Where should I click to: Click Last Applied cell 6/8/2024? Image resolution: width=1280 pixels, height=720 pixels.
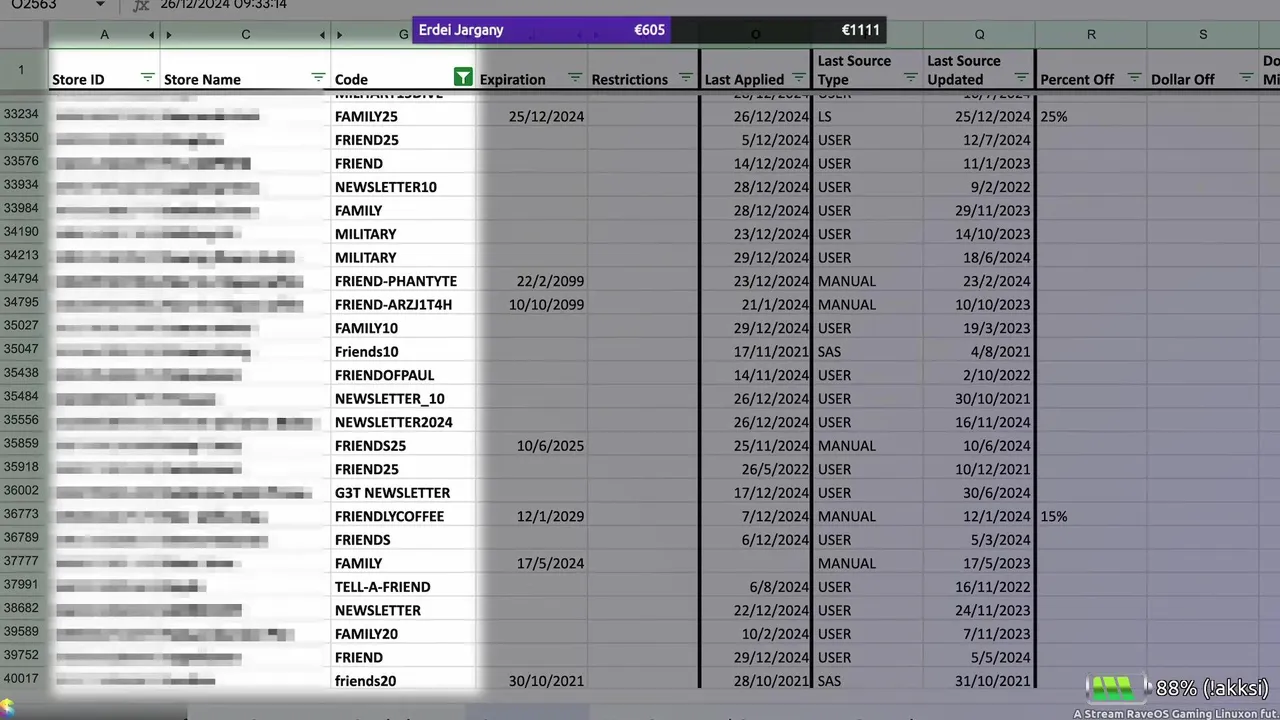tap(755, 586)
